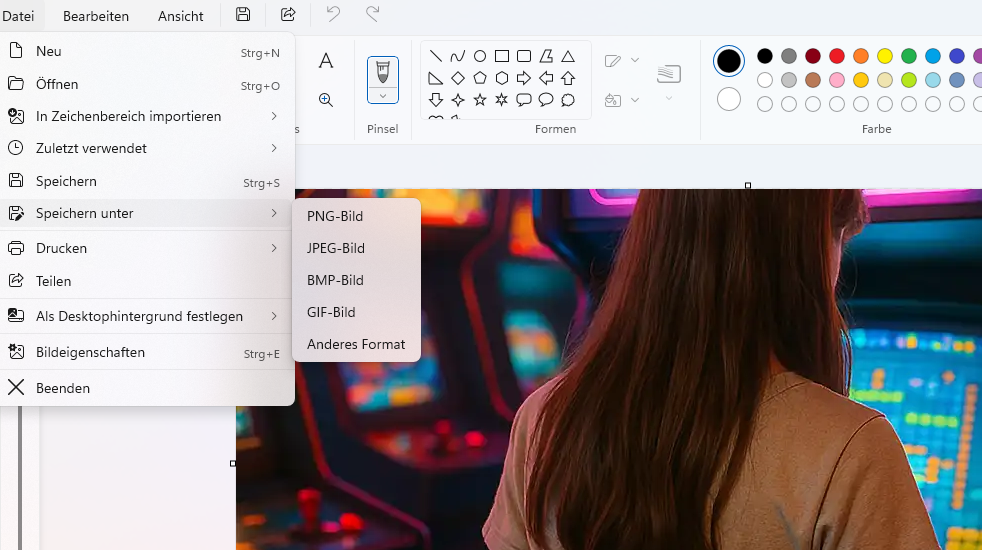This screenshot has width=982, height=550.
Task: Choose PNG-Bild from save submenu
Action: pyautogui.click(x=335, y=216)
